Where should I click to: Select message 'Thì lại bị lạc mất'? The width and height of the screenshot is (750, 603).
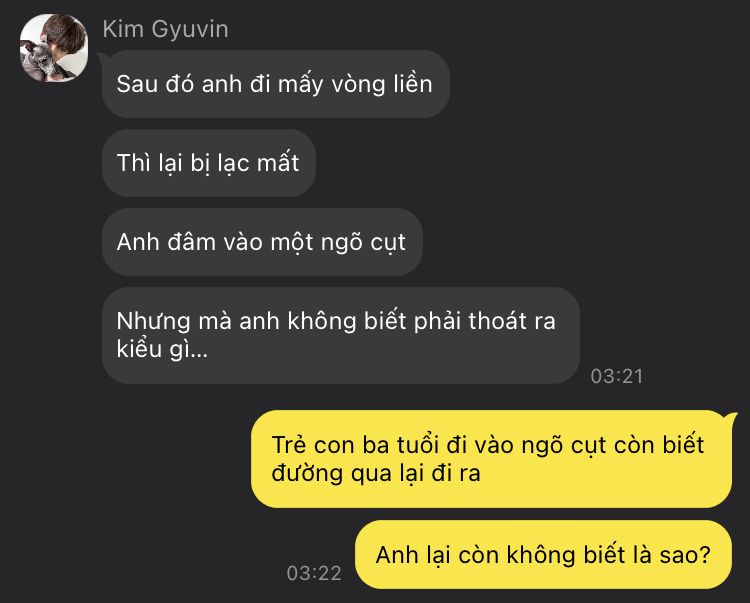tap(209, 163)
